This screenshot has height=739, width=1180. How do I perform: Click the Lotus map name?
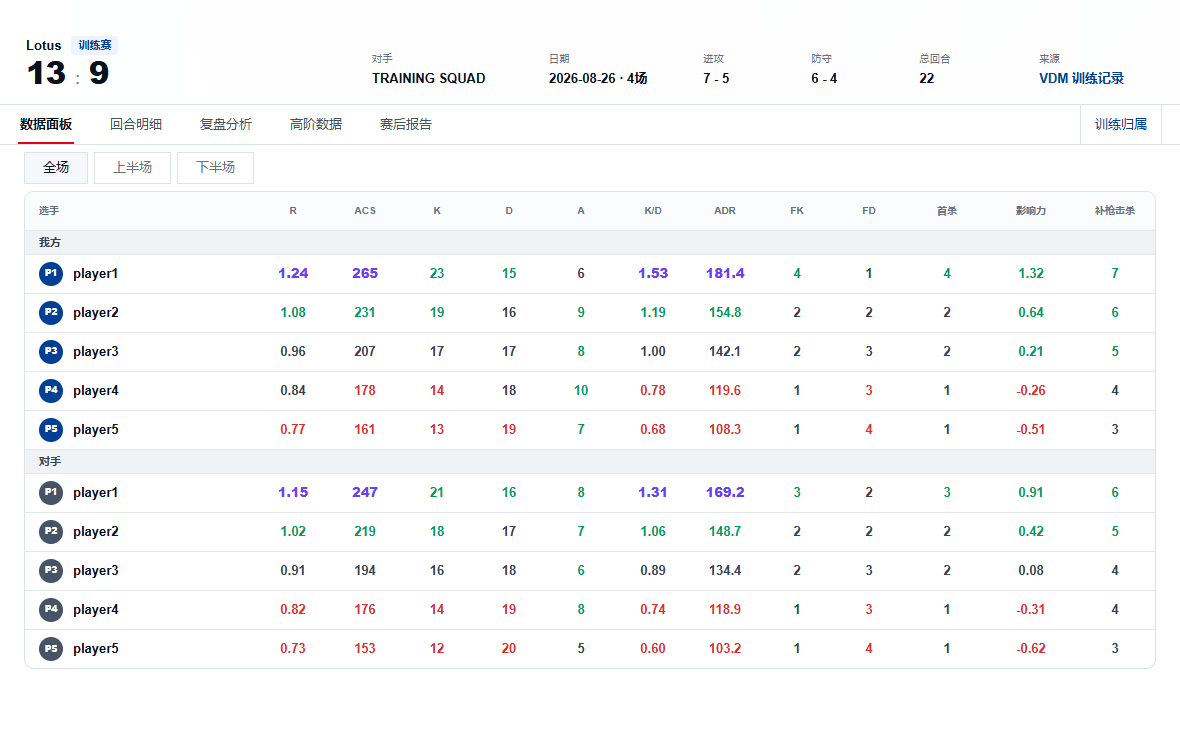point(44,45)
